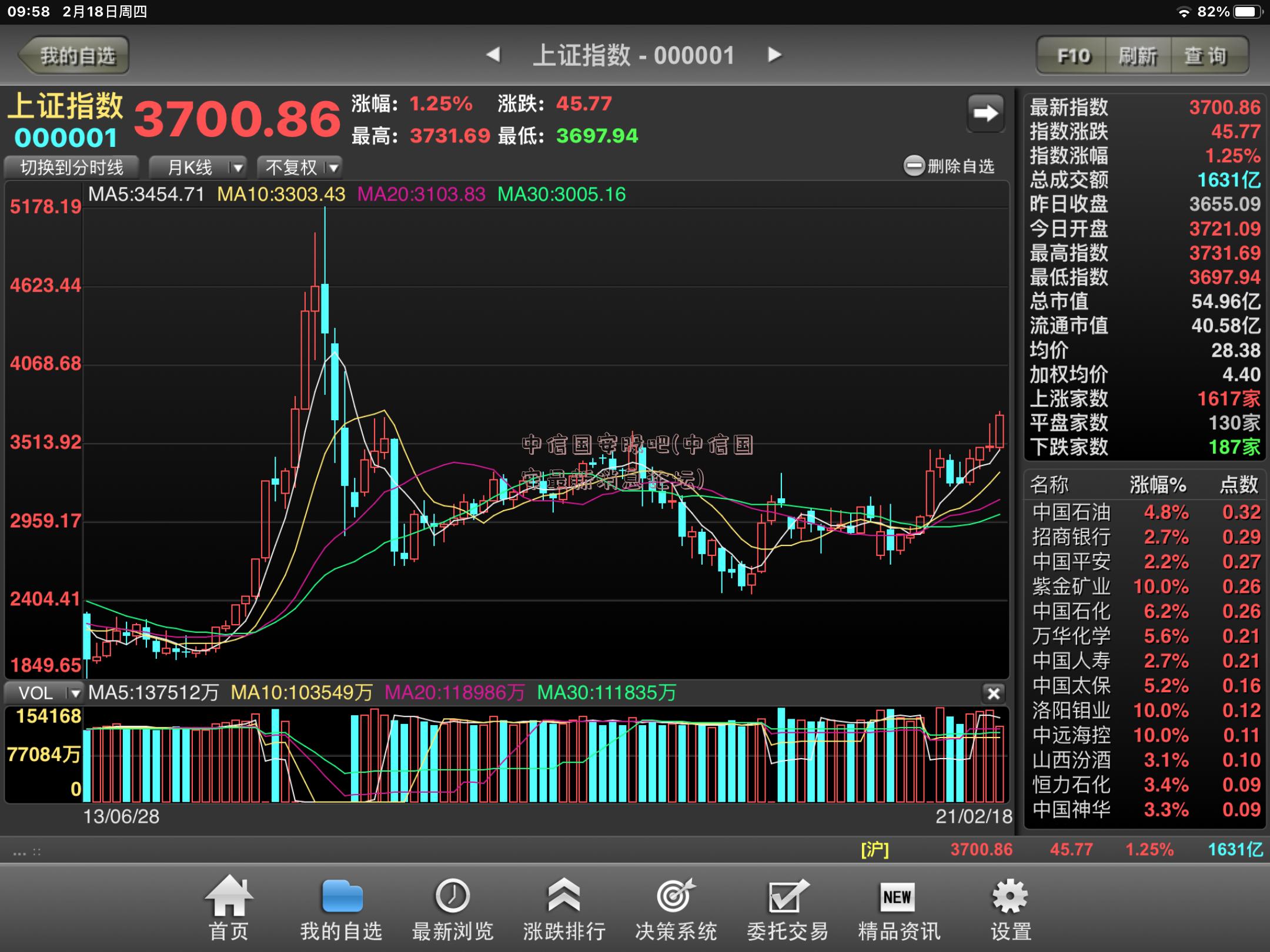The height and width of the screenshot is (952, 1270).
Task: Select 洛阳钼业 row in stock list
Action: (x=1145, y=710)
